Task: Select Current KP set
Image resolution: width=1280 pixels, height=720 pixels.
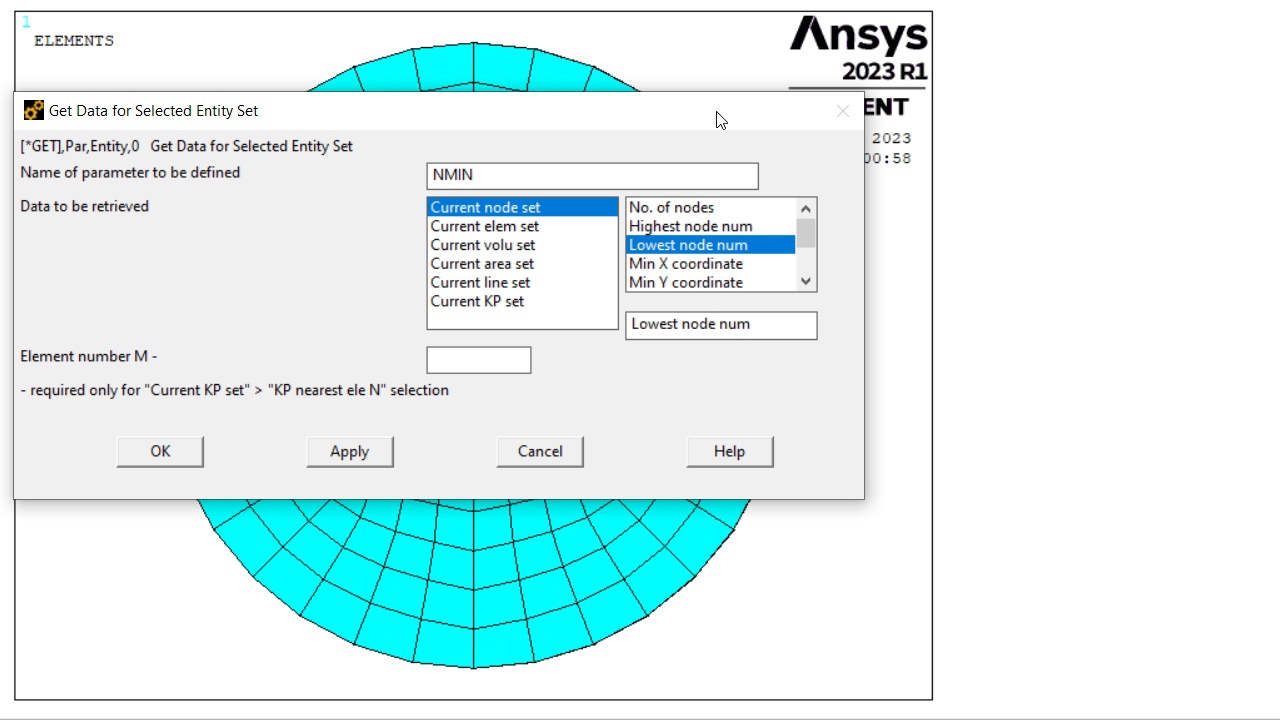Action: click(523, 302)
